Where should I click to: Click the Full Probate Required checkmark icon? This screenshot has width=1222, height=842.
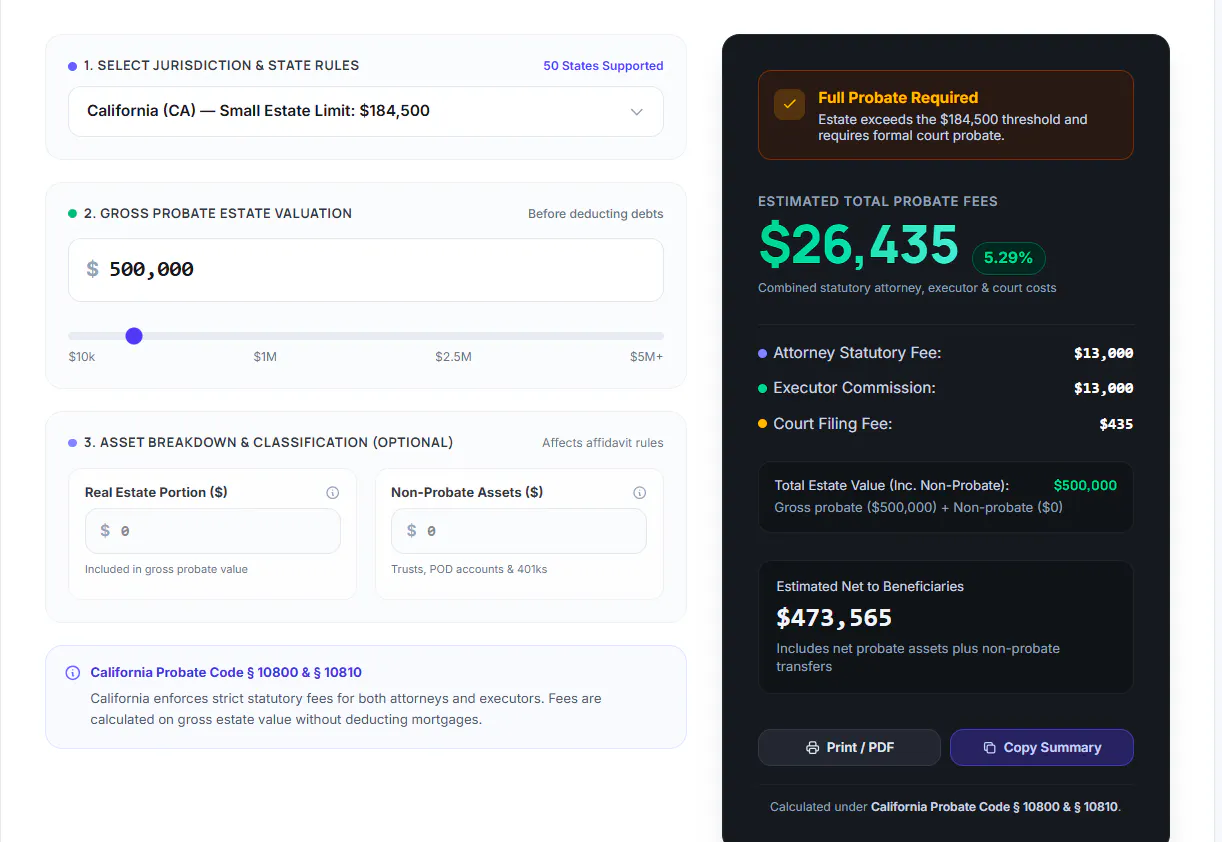click(790, 104)
